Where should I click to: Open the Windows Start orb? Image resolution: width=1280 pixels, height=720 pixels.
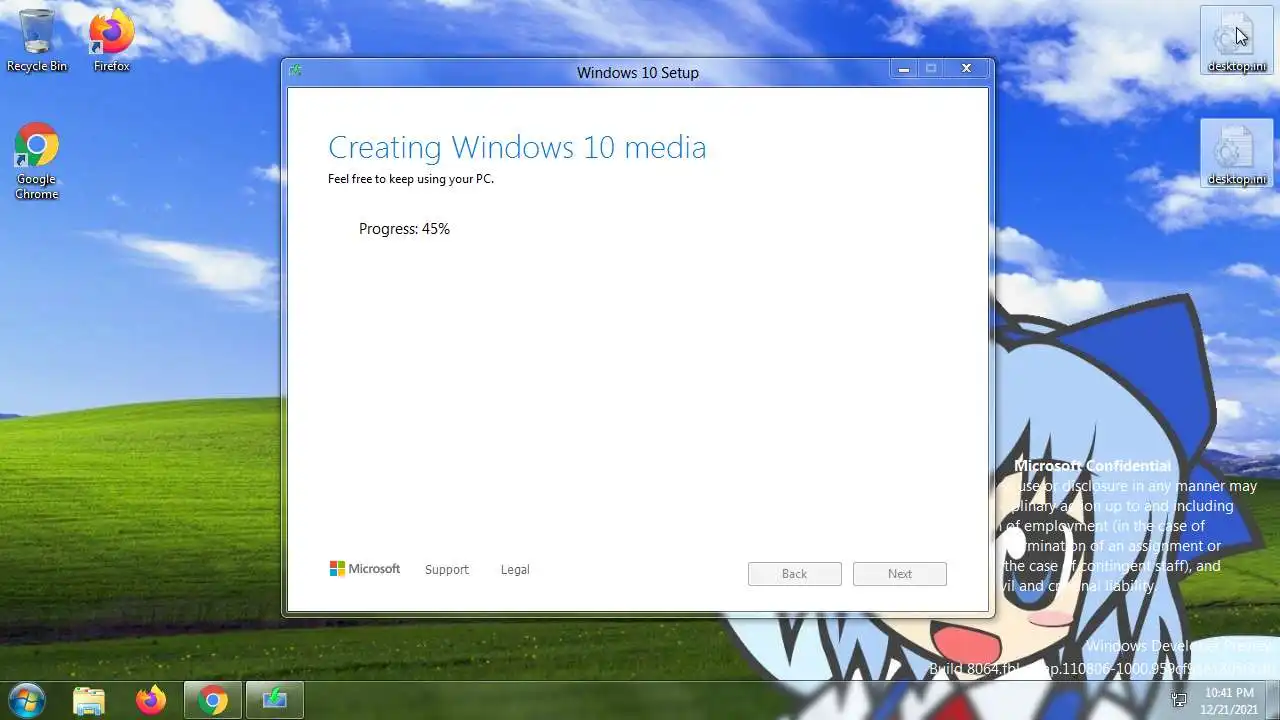(27, 699)
